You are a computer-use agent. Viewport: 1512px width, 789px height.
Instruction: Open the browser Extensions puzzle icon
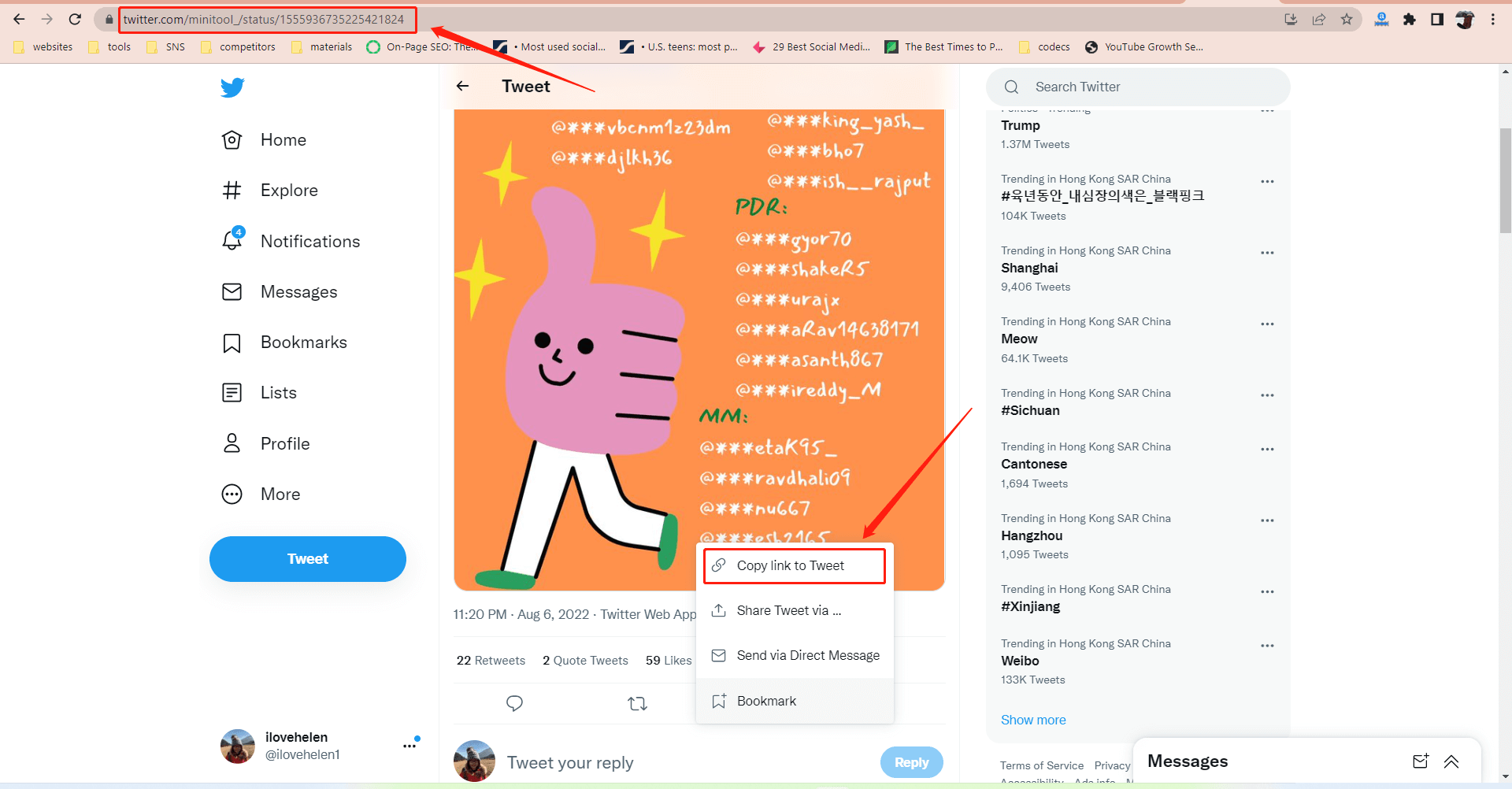tap(1410, 19)
